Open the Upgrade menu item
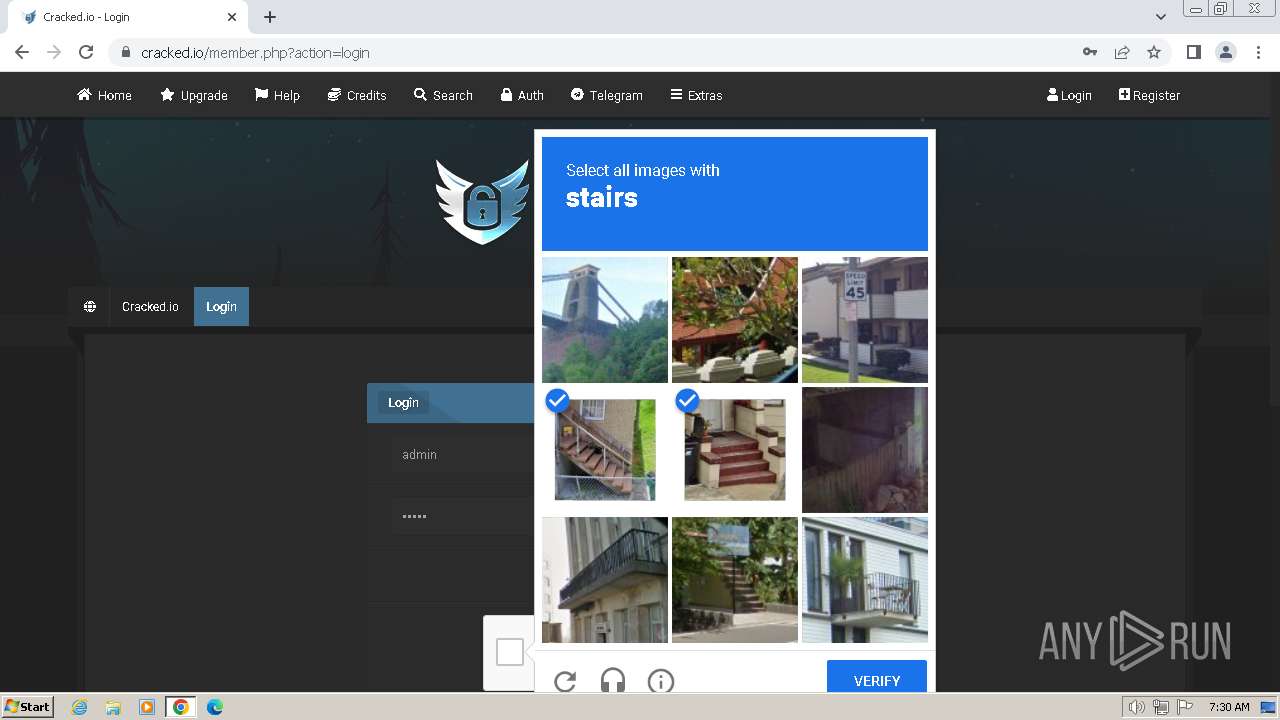 pyautogui.click(x=194, y=95)
